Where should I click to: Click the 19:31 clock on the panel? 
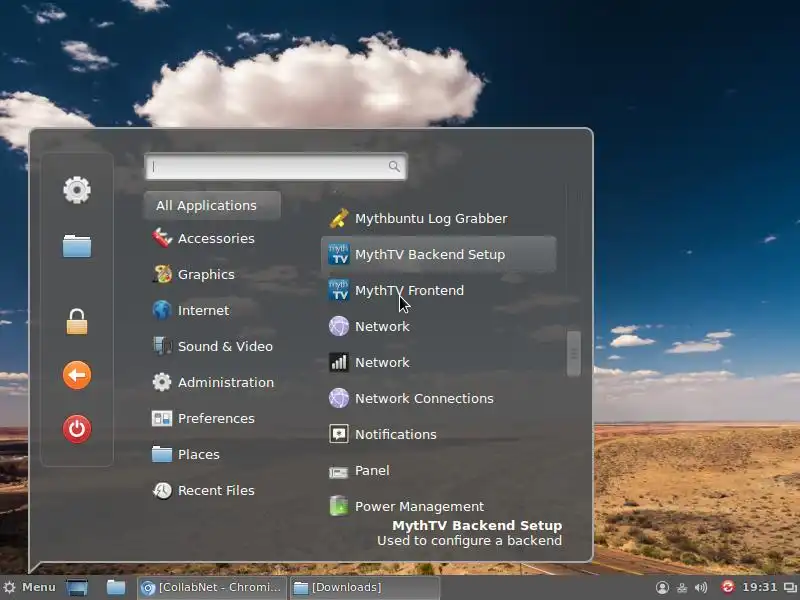tap(760, 587)
